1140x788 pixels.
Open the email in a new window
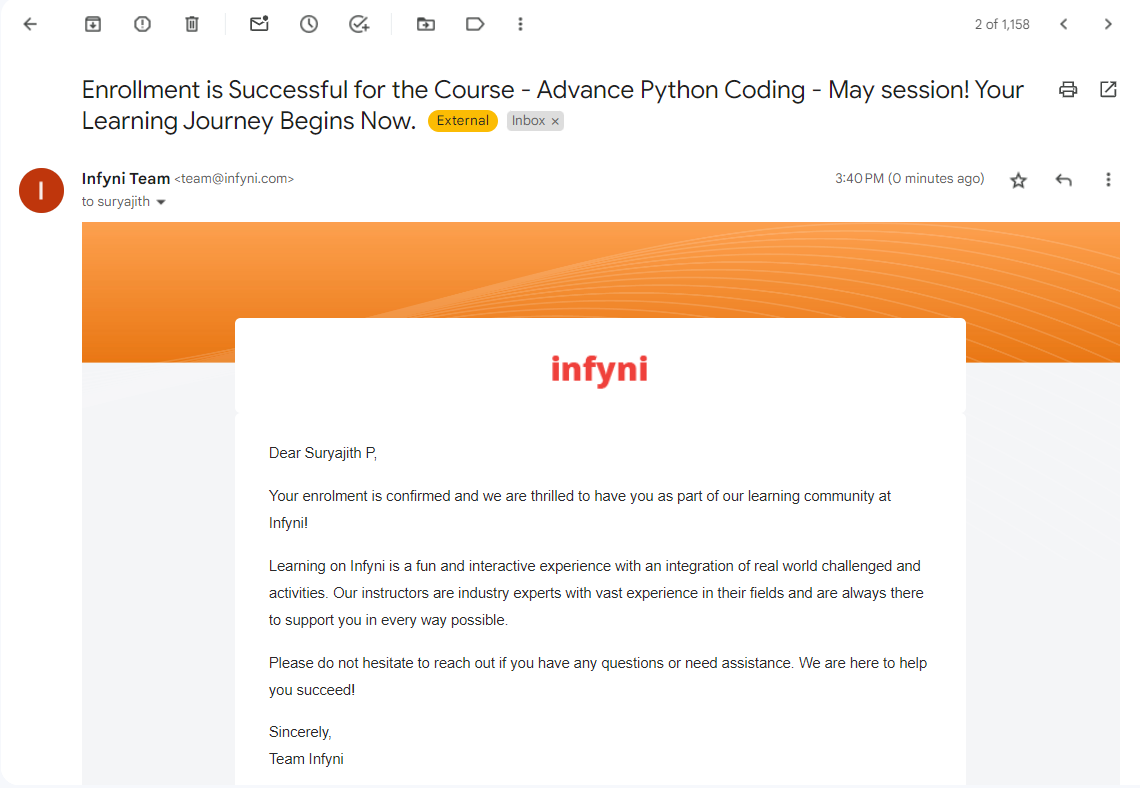click(1107, 89)
